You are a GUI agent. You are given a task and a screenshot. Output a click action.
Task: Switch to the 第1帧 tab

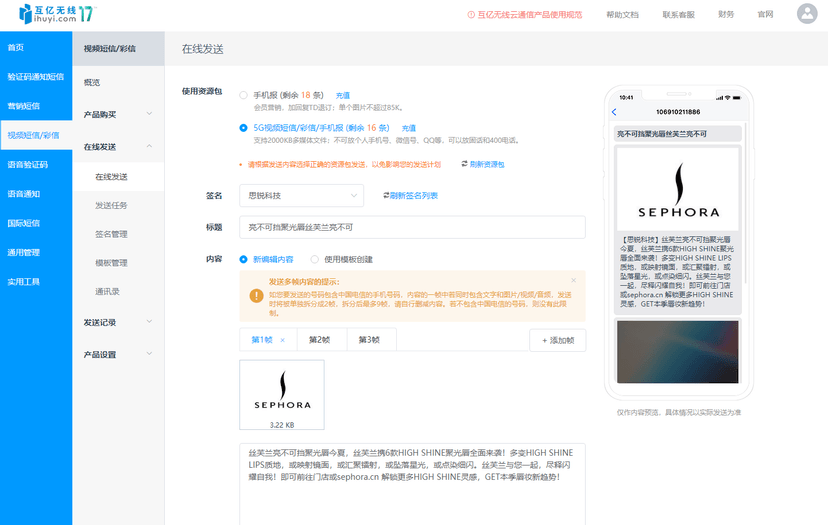coord(262,340)
